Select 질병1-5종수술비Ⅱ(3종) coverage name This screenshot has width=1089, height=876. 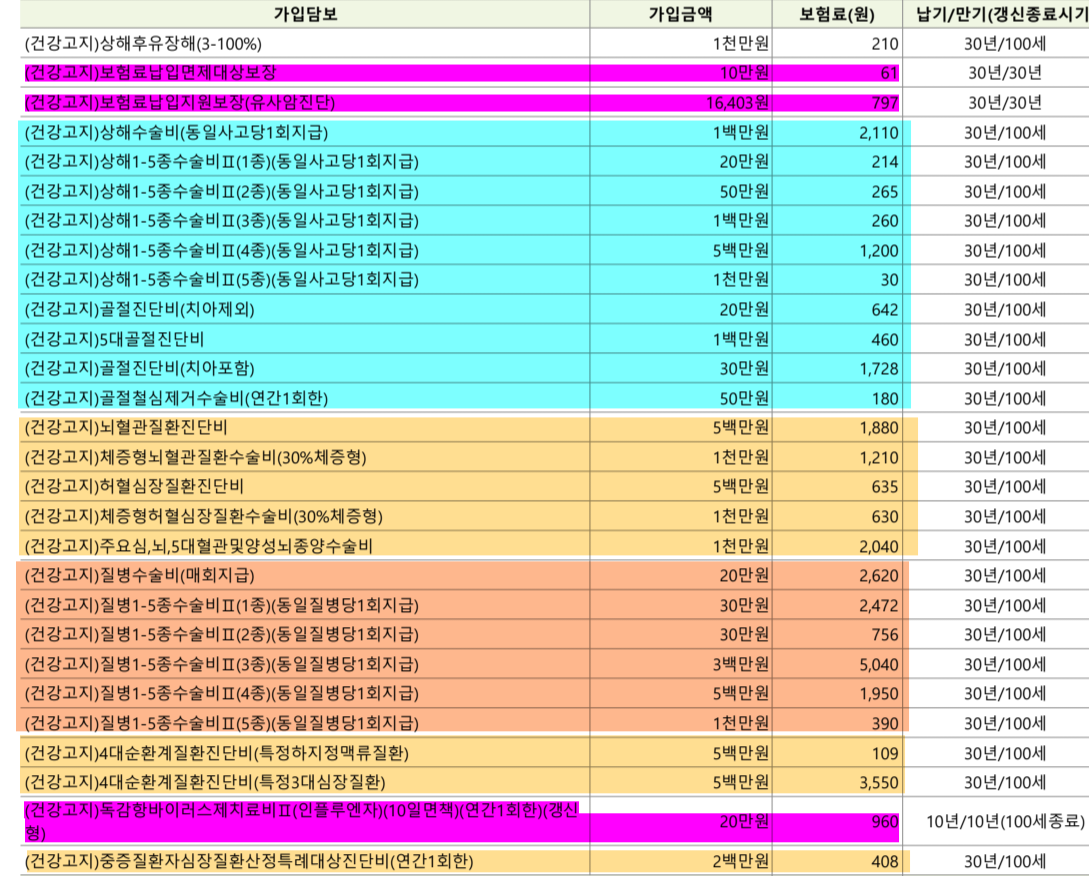coord(222,664)
